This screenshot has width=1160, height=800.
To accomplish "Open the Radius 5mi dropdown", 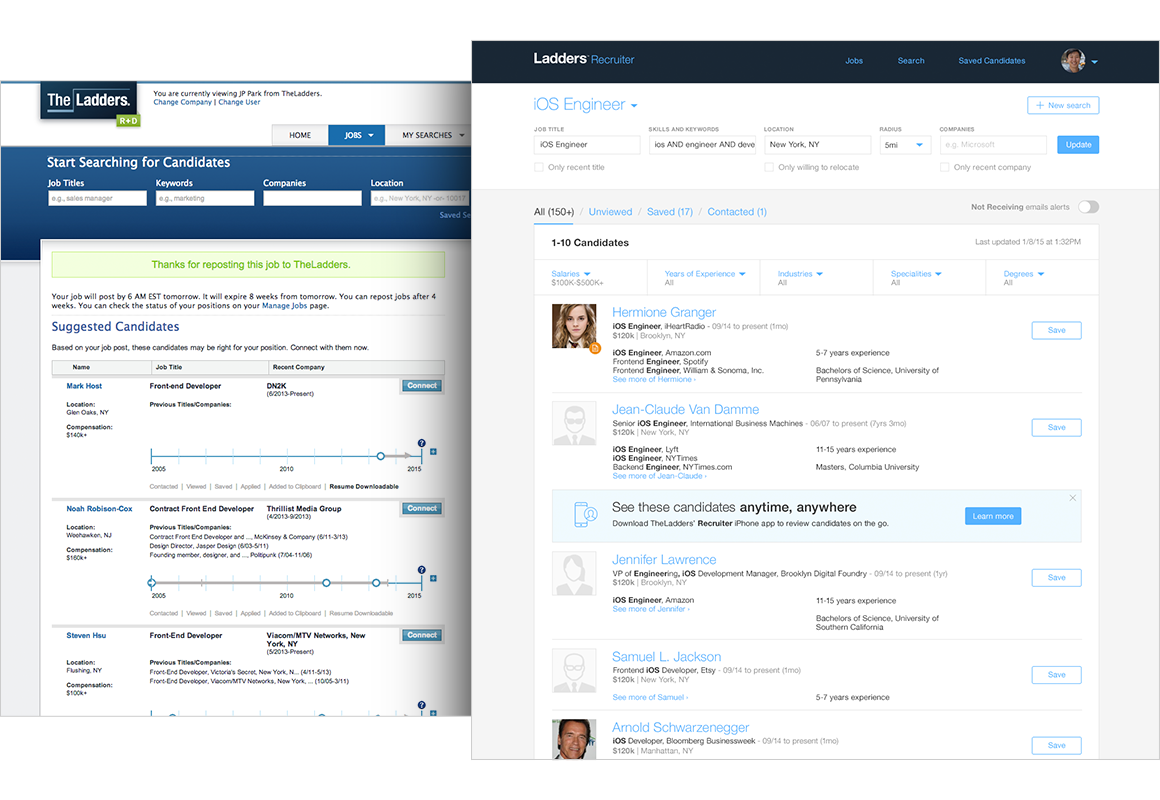I will tap(904, 145).
